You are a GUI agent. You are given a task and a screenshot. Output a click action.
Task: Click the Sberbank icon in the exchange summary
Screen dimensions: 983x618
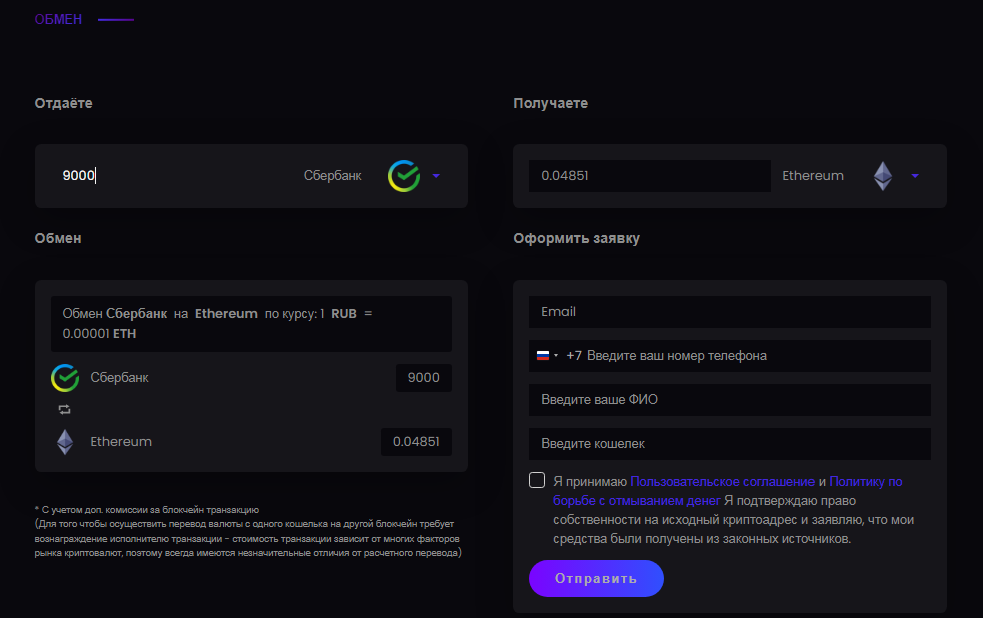point(65,378)
